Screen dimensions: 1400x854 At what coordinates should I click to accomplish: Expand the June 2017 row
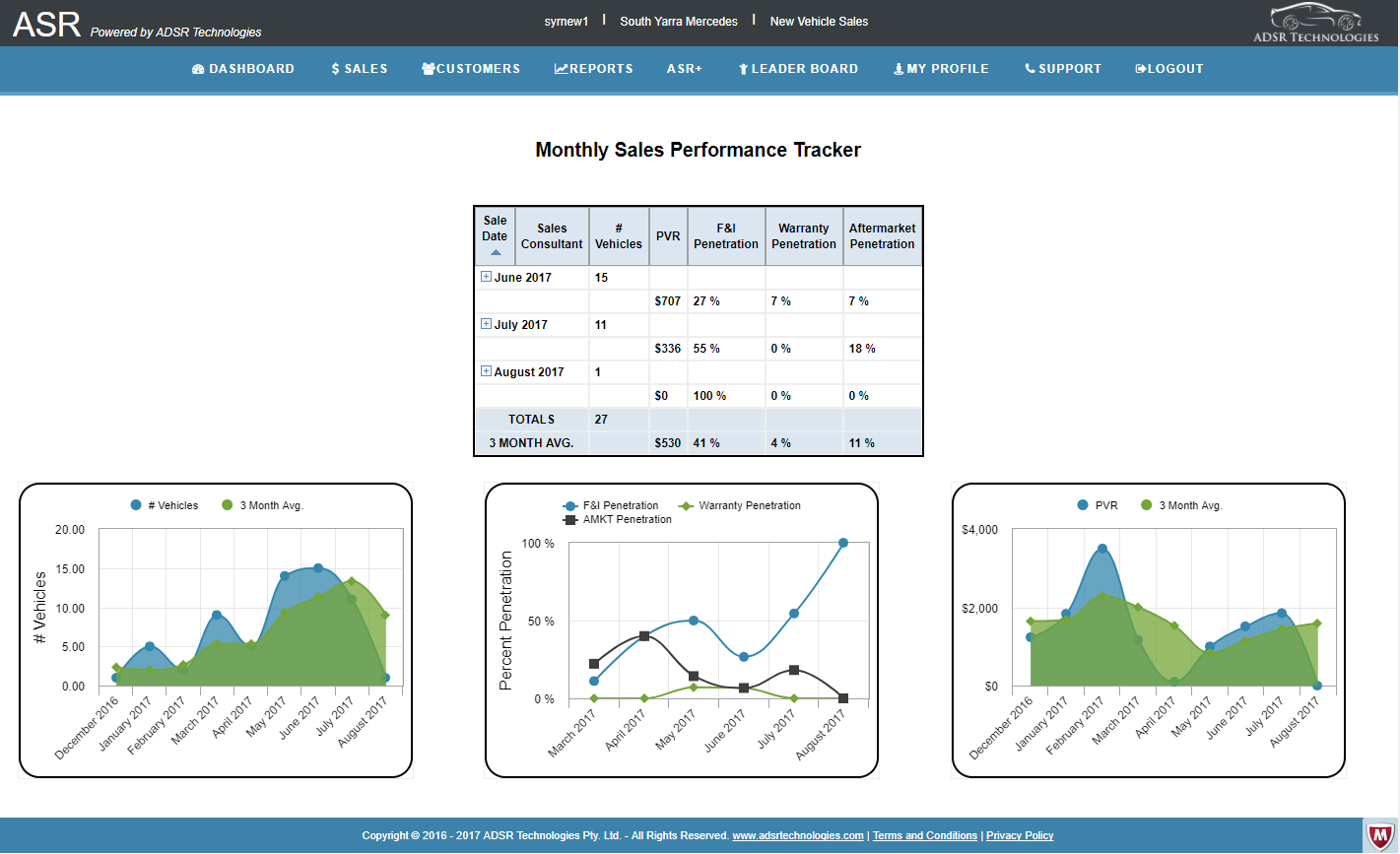pos(486,277)
